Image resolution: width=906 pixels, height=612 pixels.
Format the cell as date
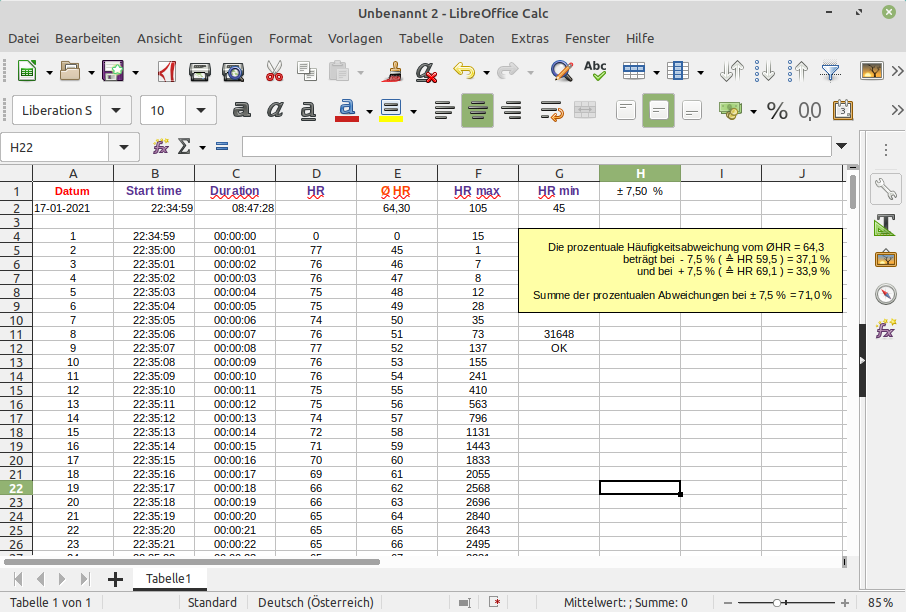[x=843, y=110]
